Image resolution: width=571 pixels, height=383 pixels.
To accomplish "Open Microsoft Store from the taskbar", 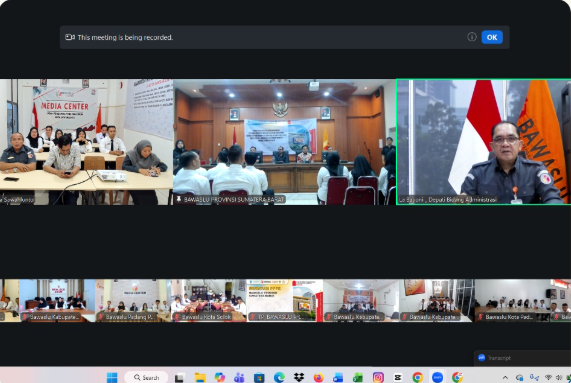I will (x=259, y=378).
